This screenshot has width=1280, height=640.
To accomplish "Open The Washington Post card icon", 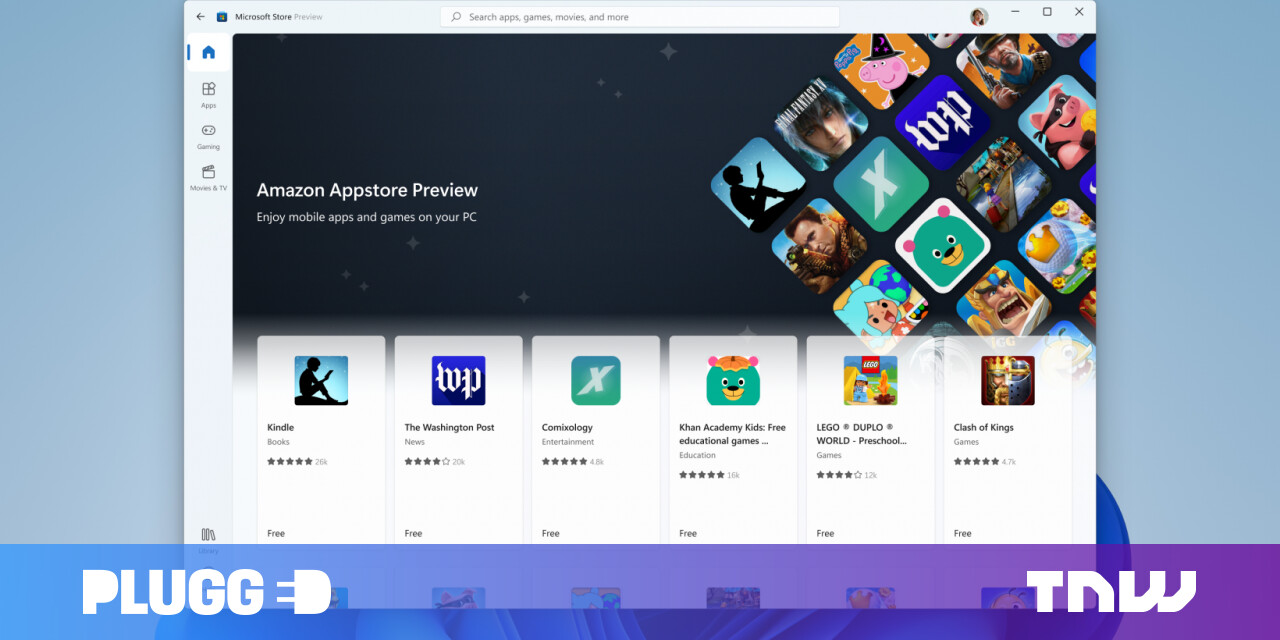I will pos(458,381).
